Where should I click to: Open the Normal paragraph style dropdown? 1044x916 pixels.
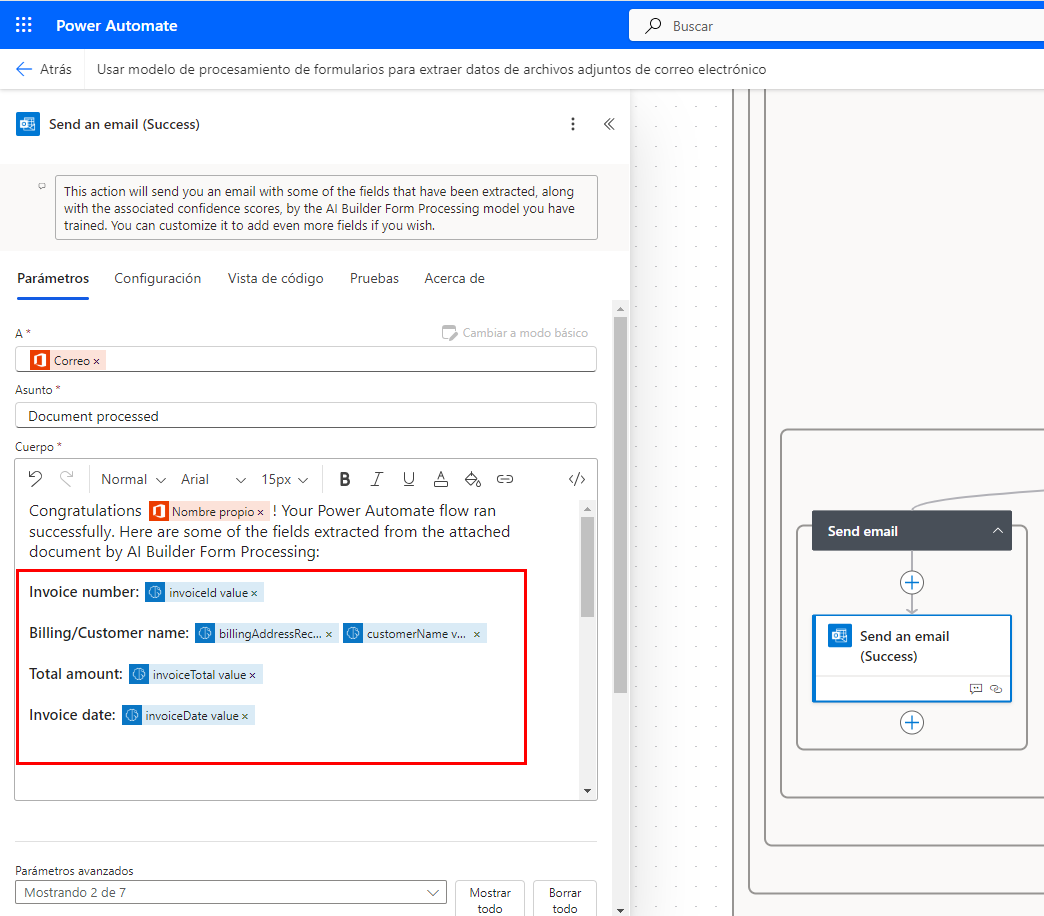click(x=133, y=479)
